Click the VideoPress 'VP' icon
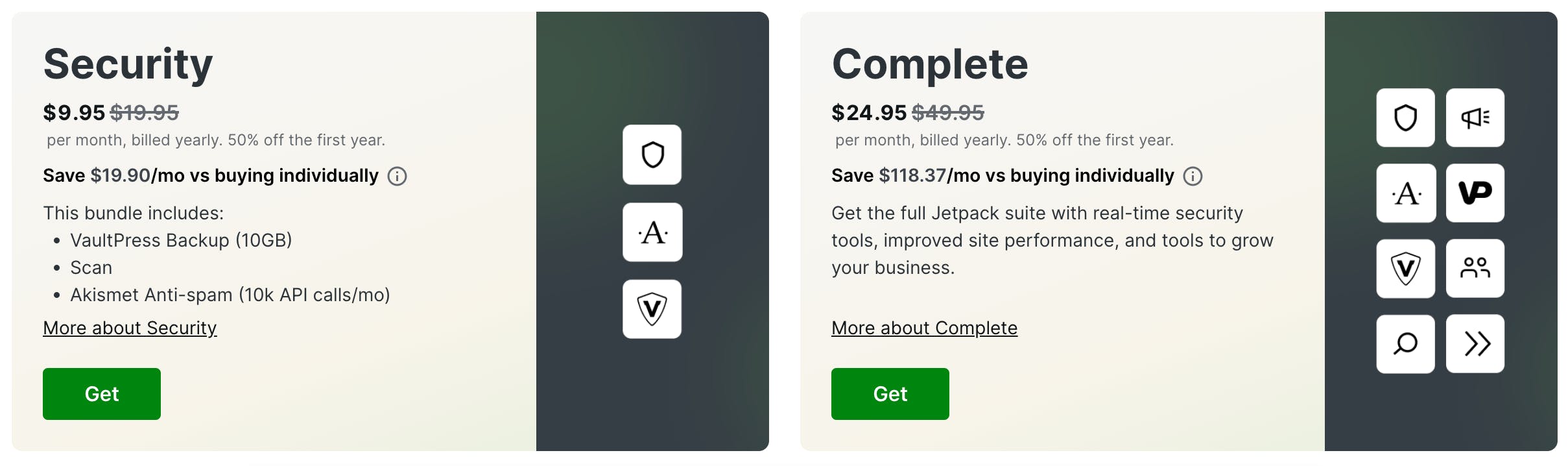Image resolution: width=1568 pixels, height=466 pixels. (1475, 193)
